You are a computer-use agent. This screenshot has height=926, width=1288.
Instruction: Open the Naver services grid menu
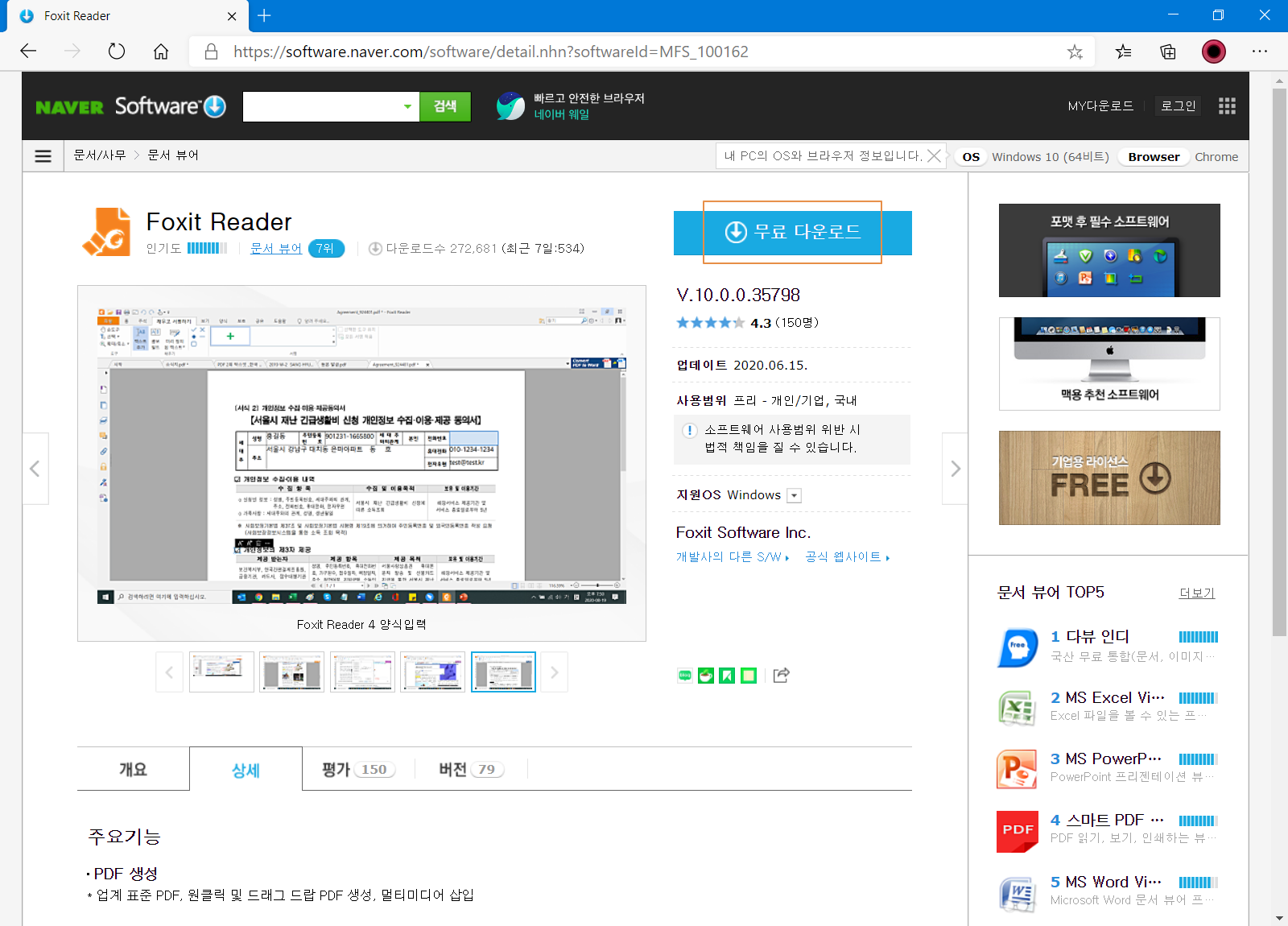[x=1227, y=106]
